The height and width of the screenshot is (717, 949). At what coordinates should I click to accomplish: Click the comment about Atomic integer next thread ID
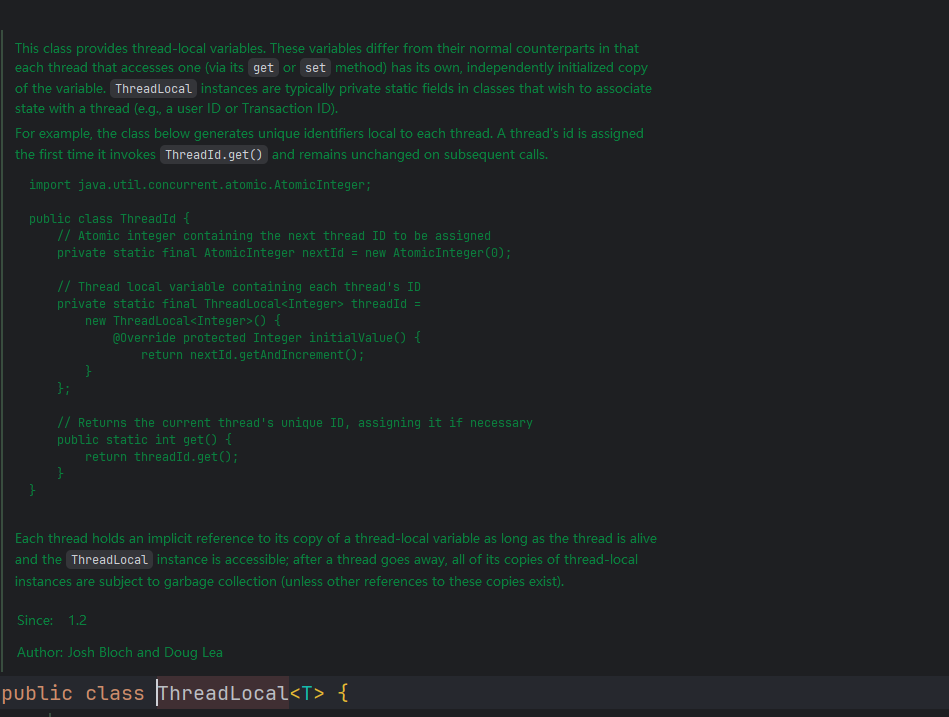[274, 236]
